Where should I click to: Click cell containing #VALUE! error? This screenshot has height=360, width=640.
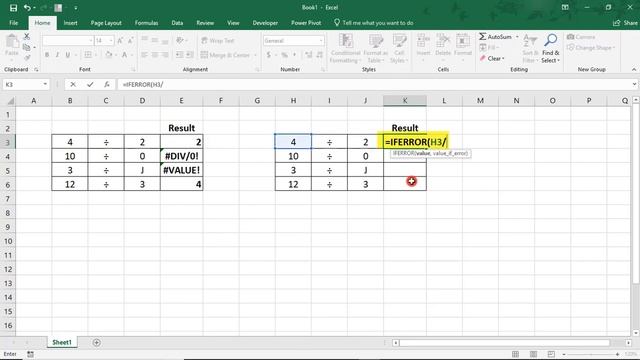tap(182, 170)
